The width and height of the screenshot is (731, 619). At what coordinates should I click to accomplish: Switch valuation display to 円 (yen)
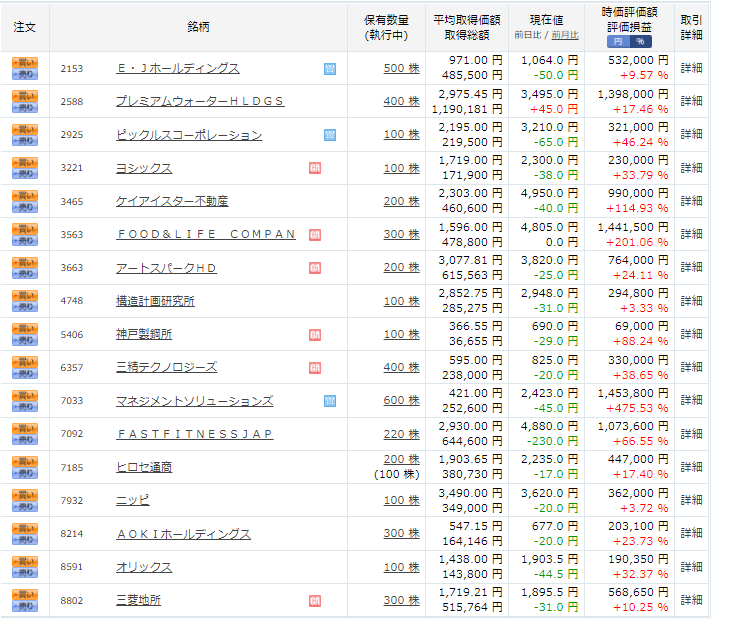pos(618,41)
